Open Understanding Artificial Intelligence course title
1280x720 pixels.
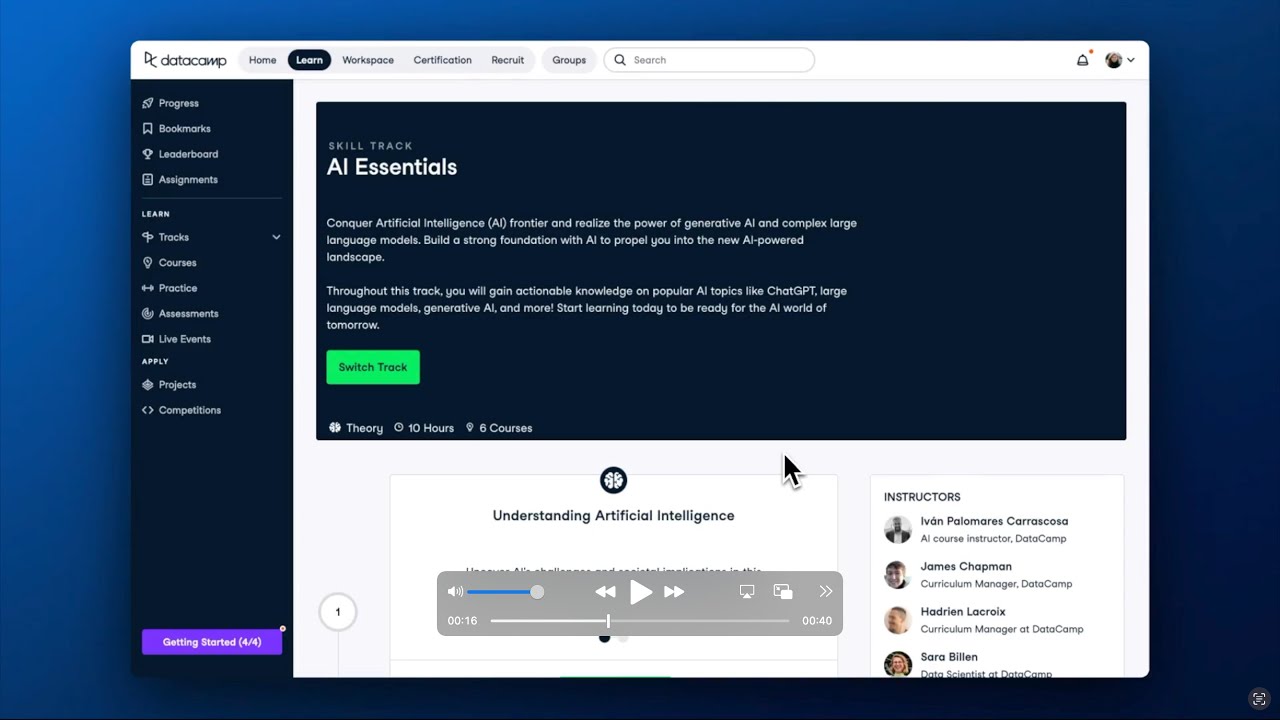(x=614, y=516)
